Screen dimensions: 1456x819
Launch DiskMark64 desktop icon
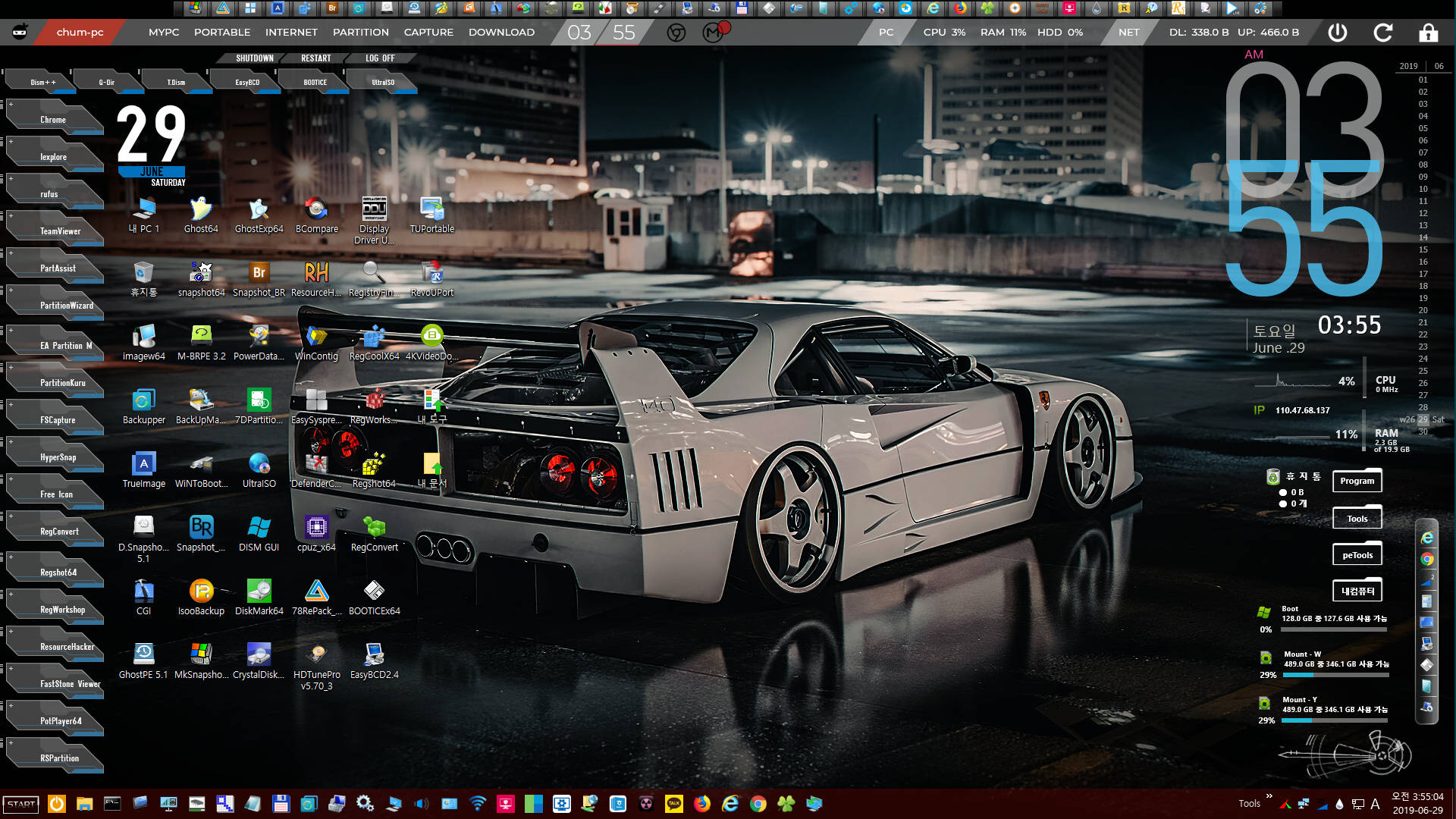pyautogui.click(x=259, y=597)
